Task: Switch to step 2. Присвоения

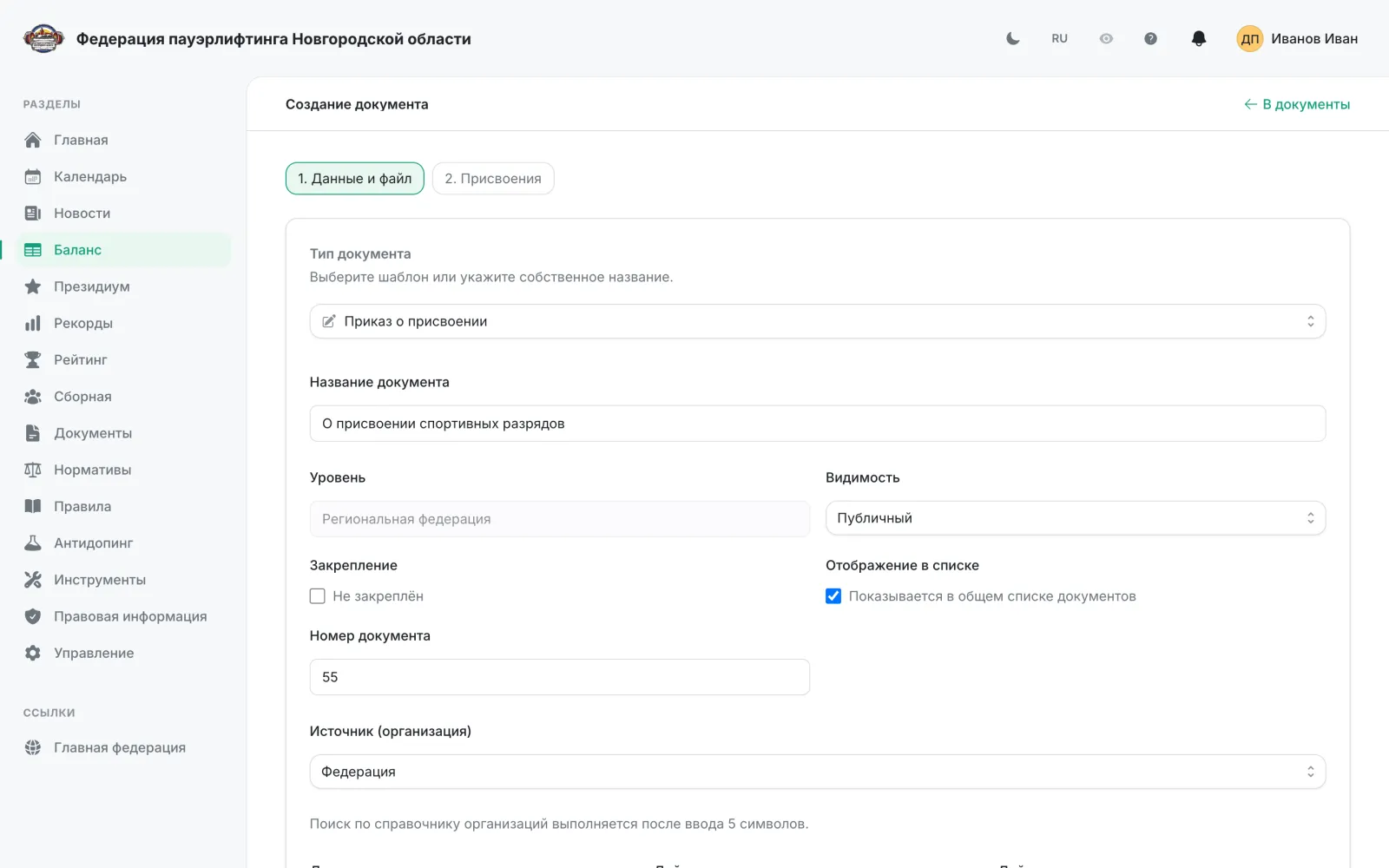Action: pyautogui.click(x=493, y=178)
